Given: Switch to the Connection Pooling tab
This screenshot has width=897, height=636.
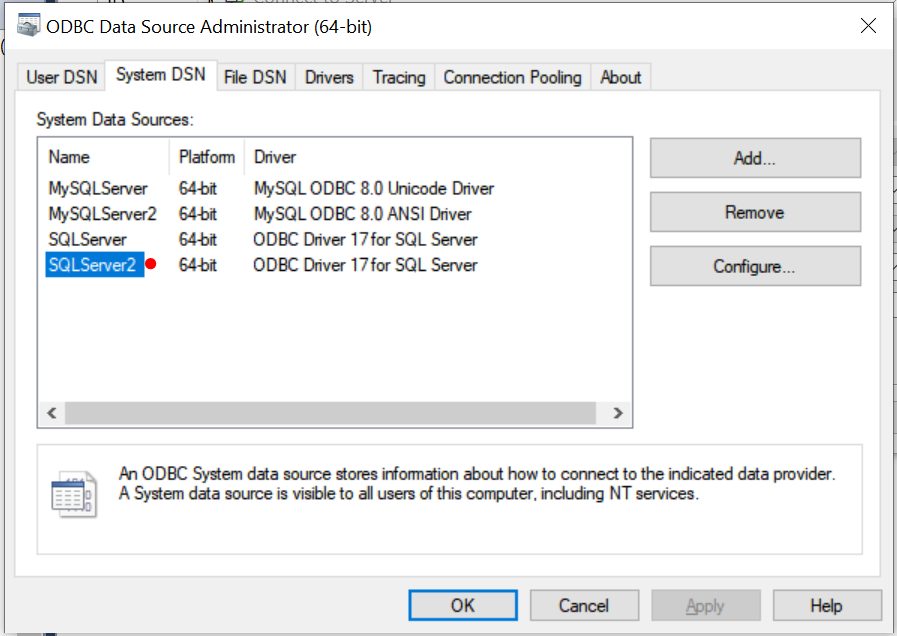Looking at the screenshot, I should pos(513,77).
